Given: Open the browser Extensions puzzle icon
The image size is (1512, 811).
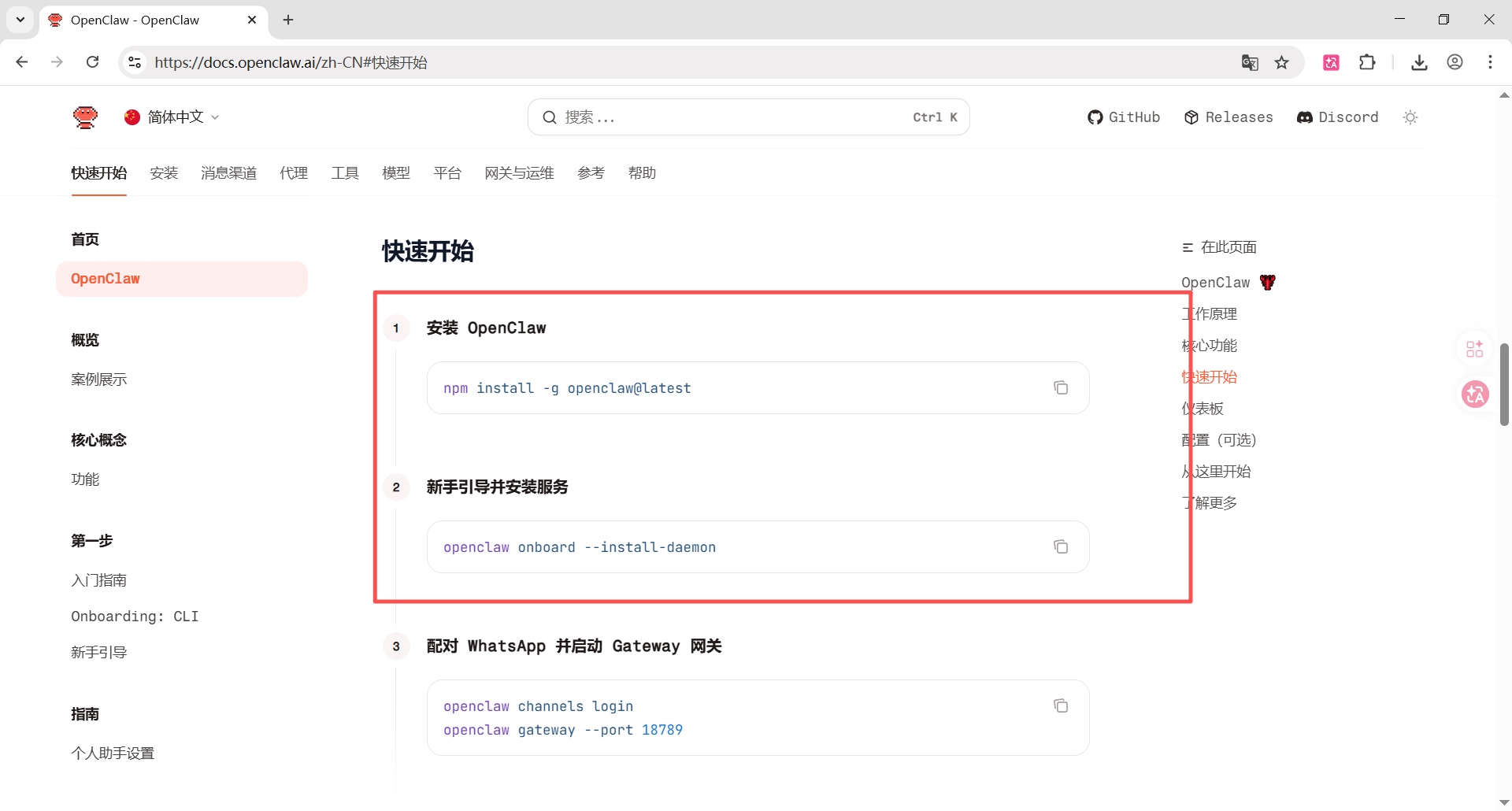Looking at the screenshot, I should (1368, 62).
